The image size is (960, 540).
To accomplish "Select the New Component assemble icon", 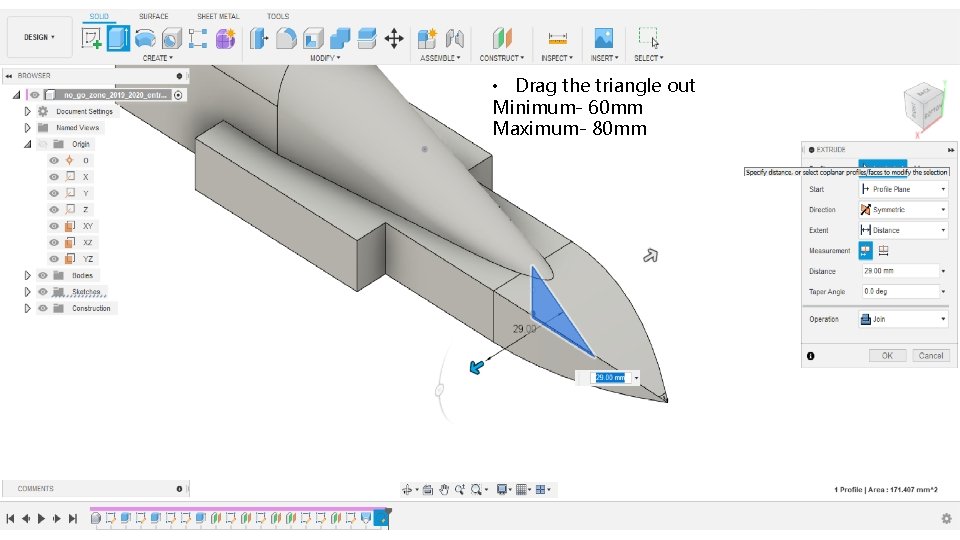I will pyautogui.click(x=427, y=39).
